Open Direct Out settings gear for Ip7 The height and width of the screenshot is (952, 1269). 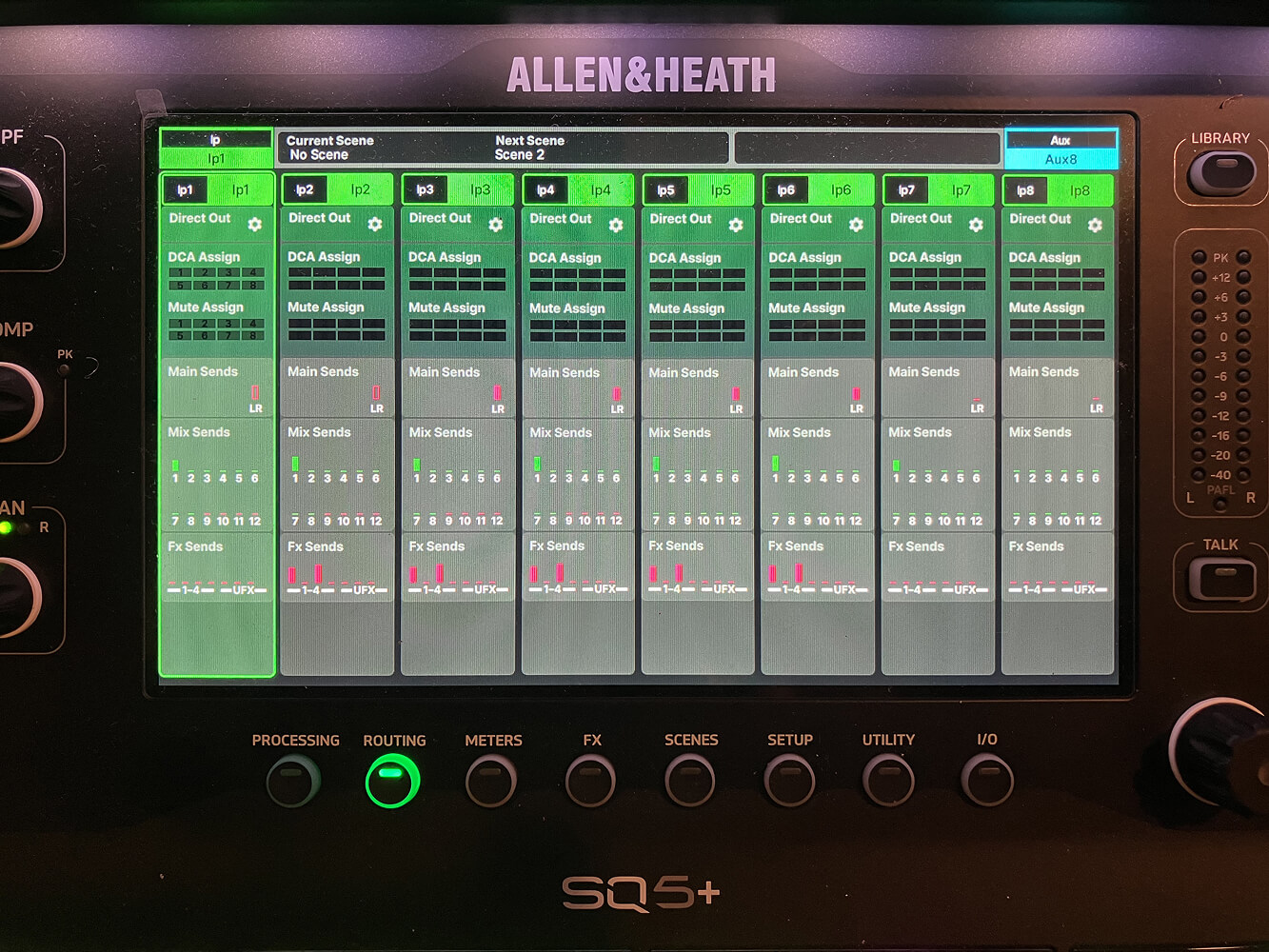(x=976, y=225)
